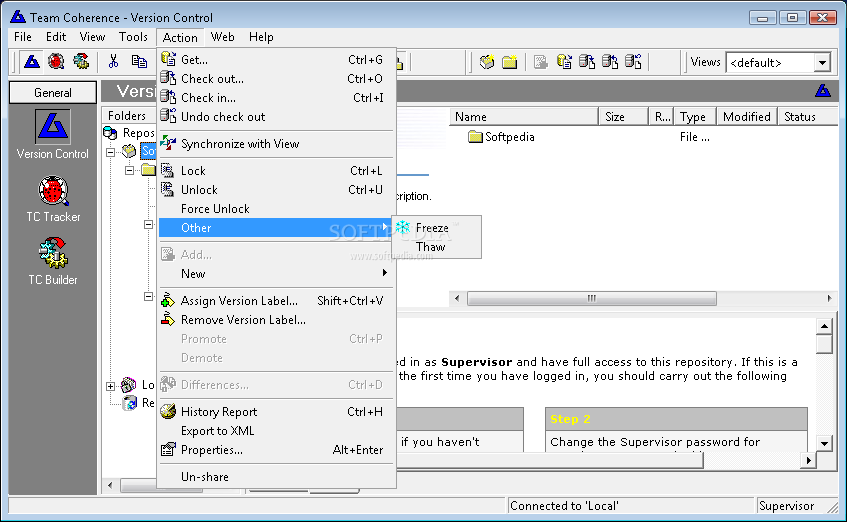Choose Un-share at menu bottom
The width and height of the screenshot is (847, 522).
point(277,477)
